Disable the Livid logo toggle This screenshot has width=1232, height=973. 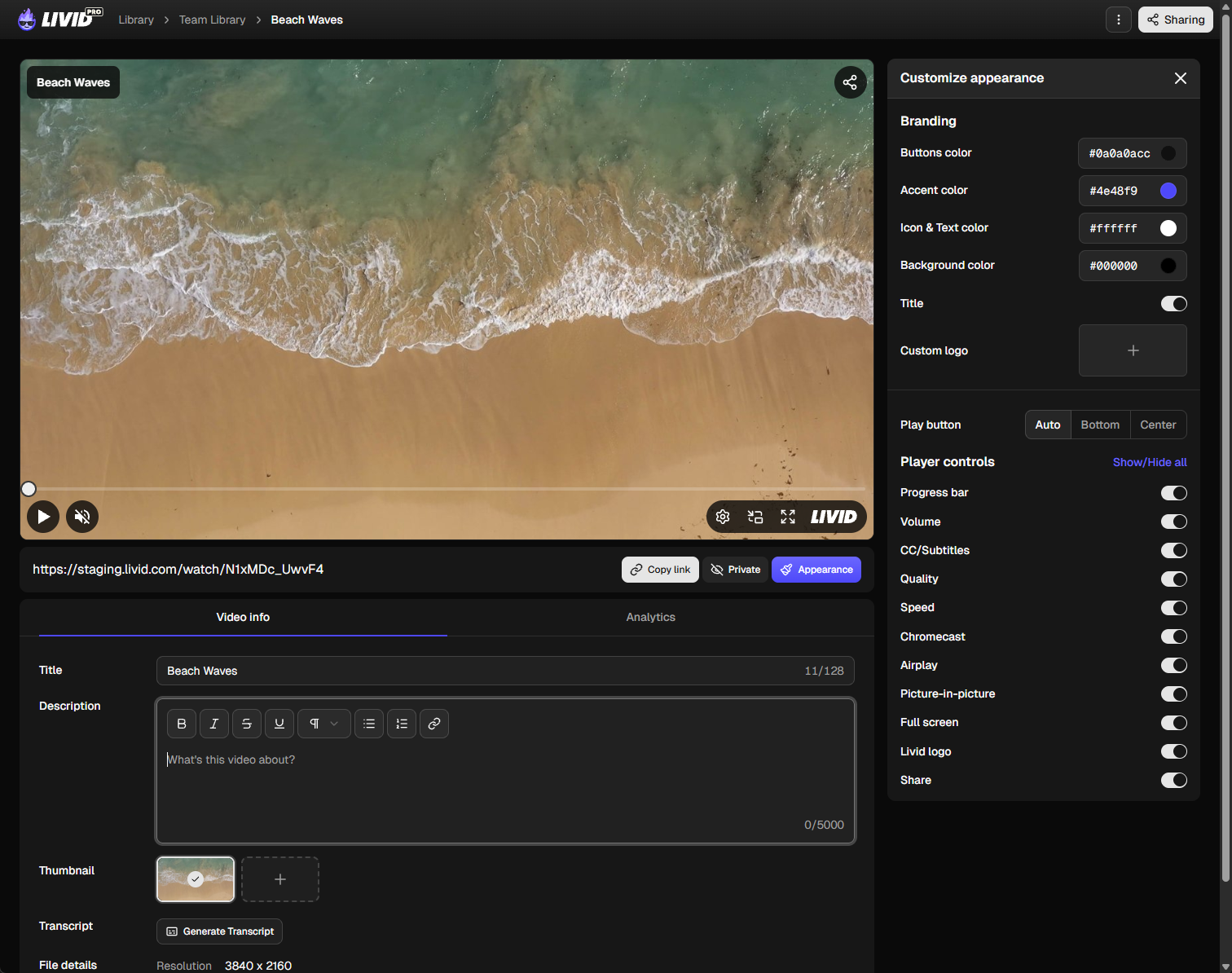1173,751
